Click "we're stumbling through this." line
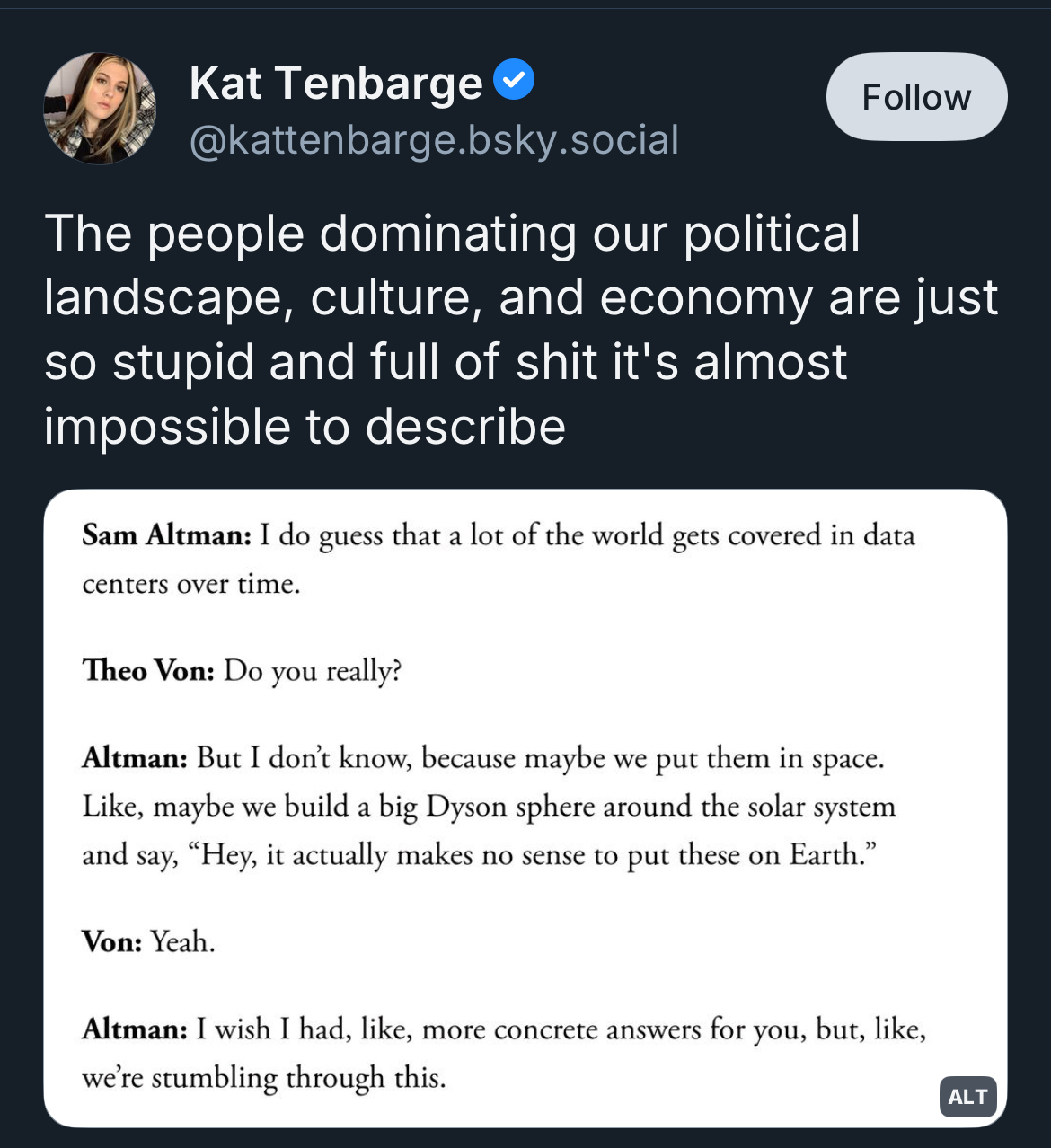Viewport: 1051px width, 1148px height. tap(264, 1077)
